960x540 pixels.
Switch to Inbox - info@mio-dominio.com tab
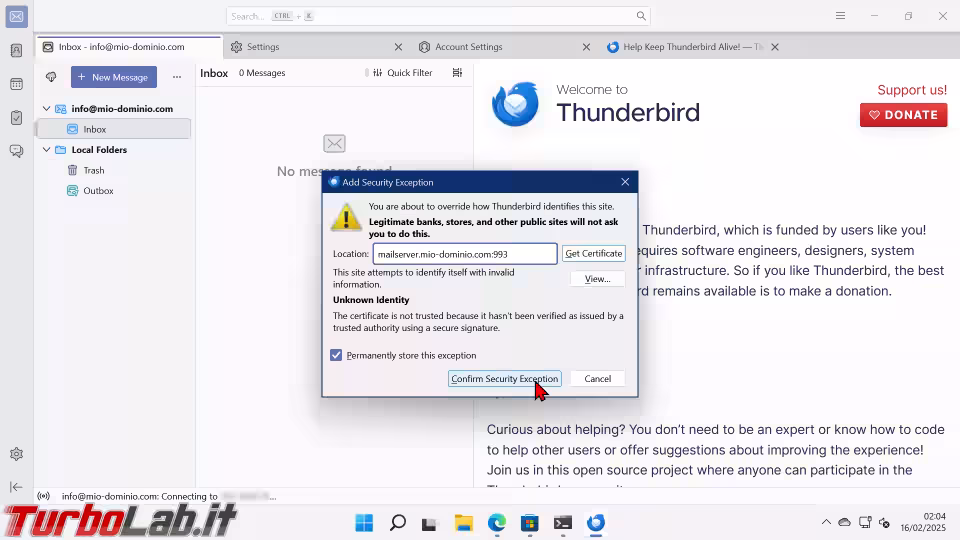tap(129, 47)
